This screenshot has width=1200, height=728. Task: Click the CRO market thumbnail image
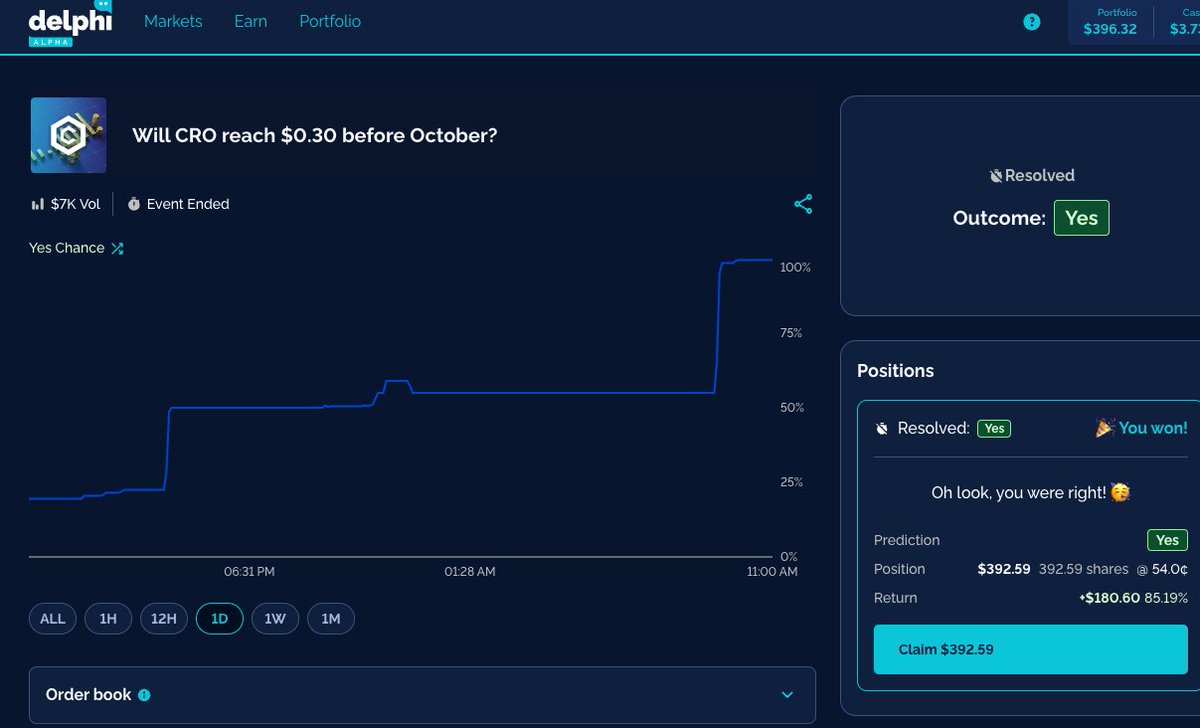[69, 135]
